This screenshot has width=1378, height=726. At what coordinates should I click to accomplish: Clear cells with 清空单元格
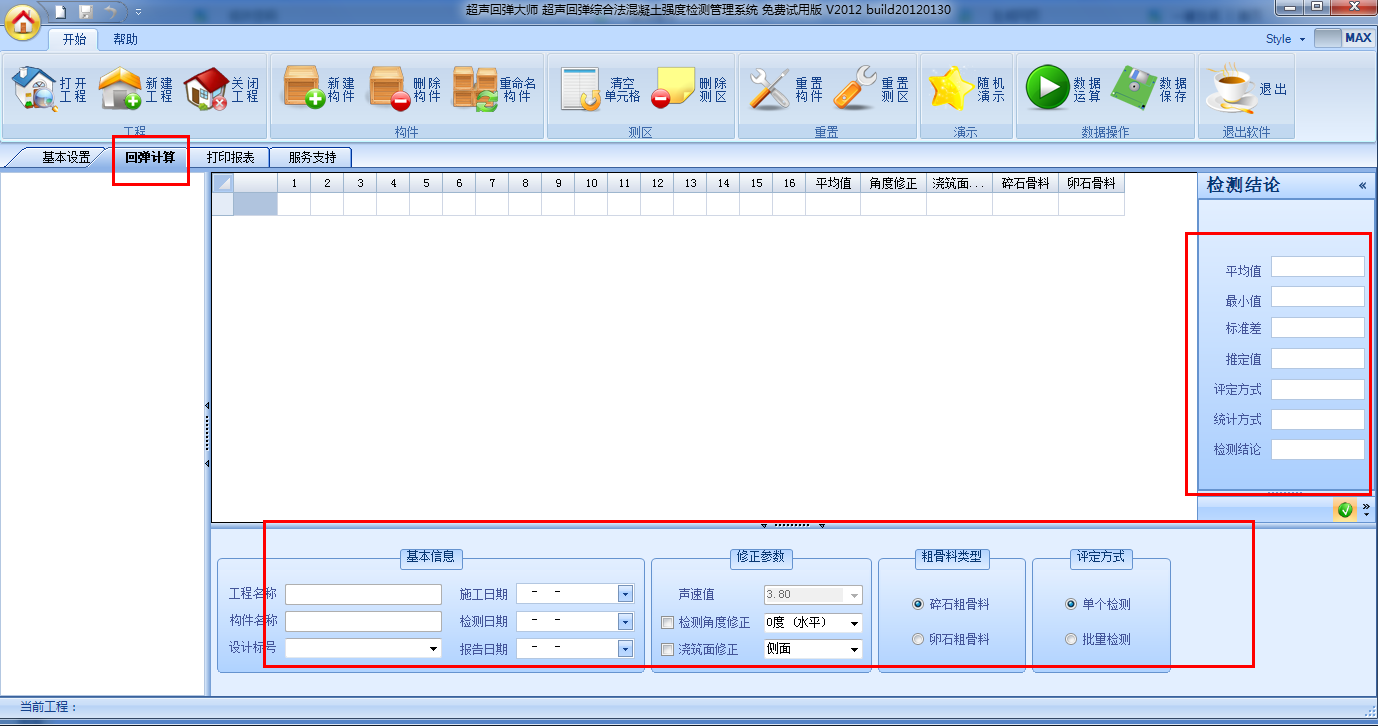[x=600, y=90]
